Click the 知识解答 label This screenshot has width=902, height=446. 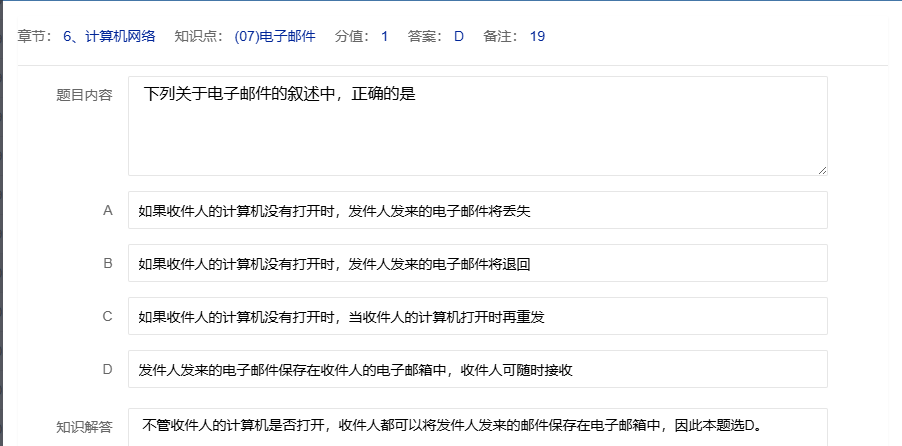[x=84, y=427]
